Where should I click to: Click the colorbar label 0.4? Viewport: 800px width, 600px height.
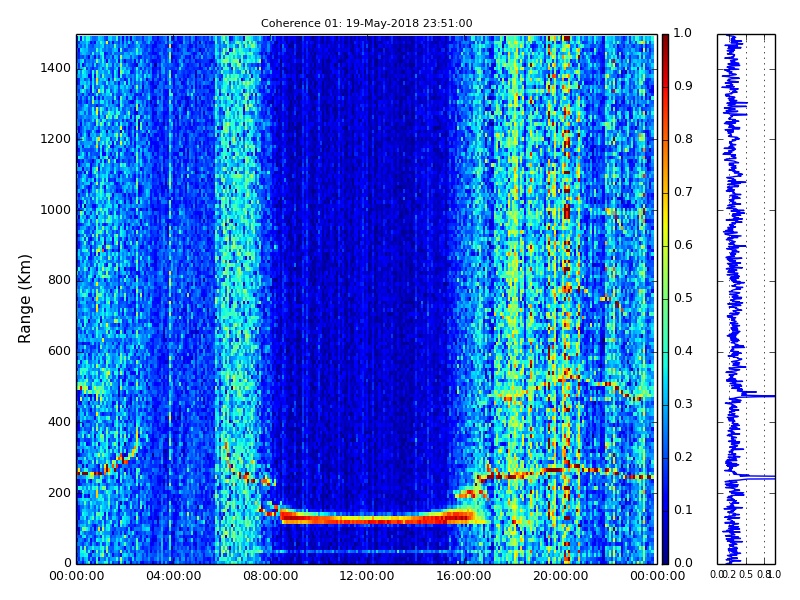tap(683, 351)
